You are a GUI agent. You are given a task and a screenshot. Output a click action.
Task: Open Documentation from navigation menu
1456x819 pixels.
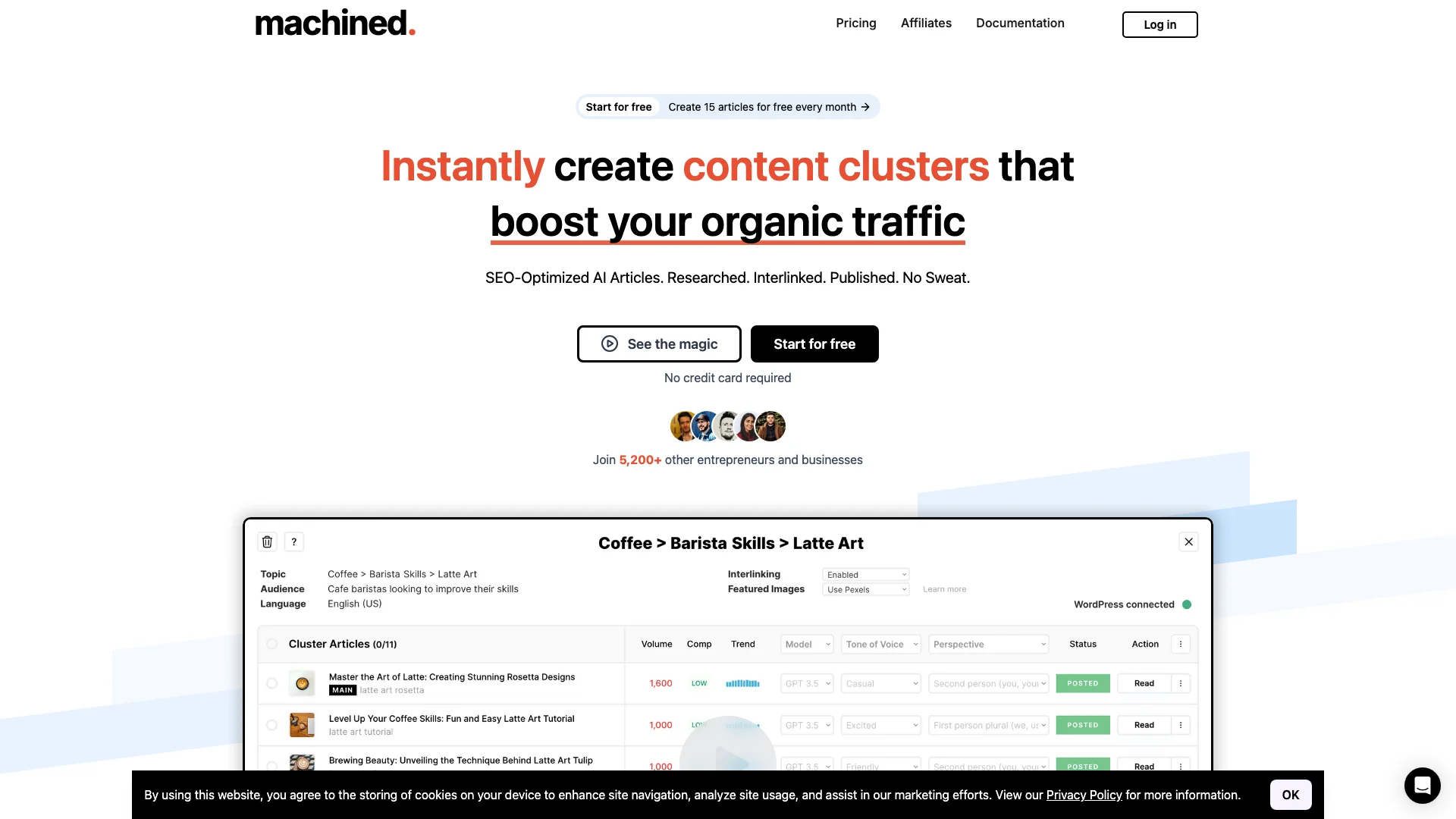1020,23
